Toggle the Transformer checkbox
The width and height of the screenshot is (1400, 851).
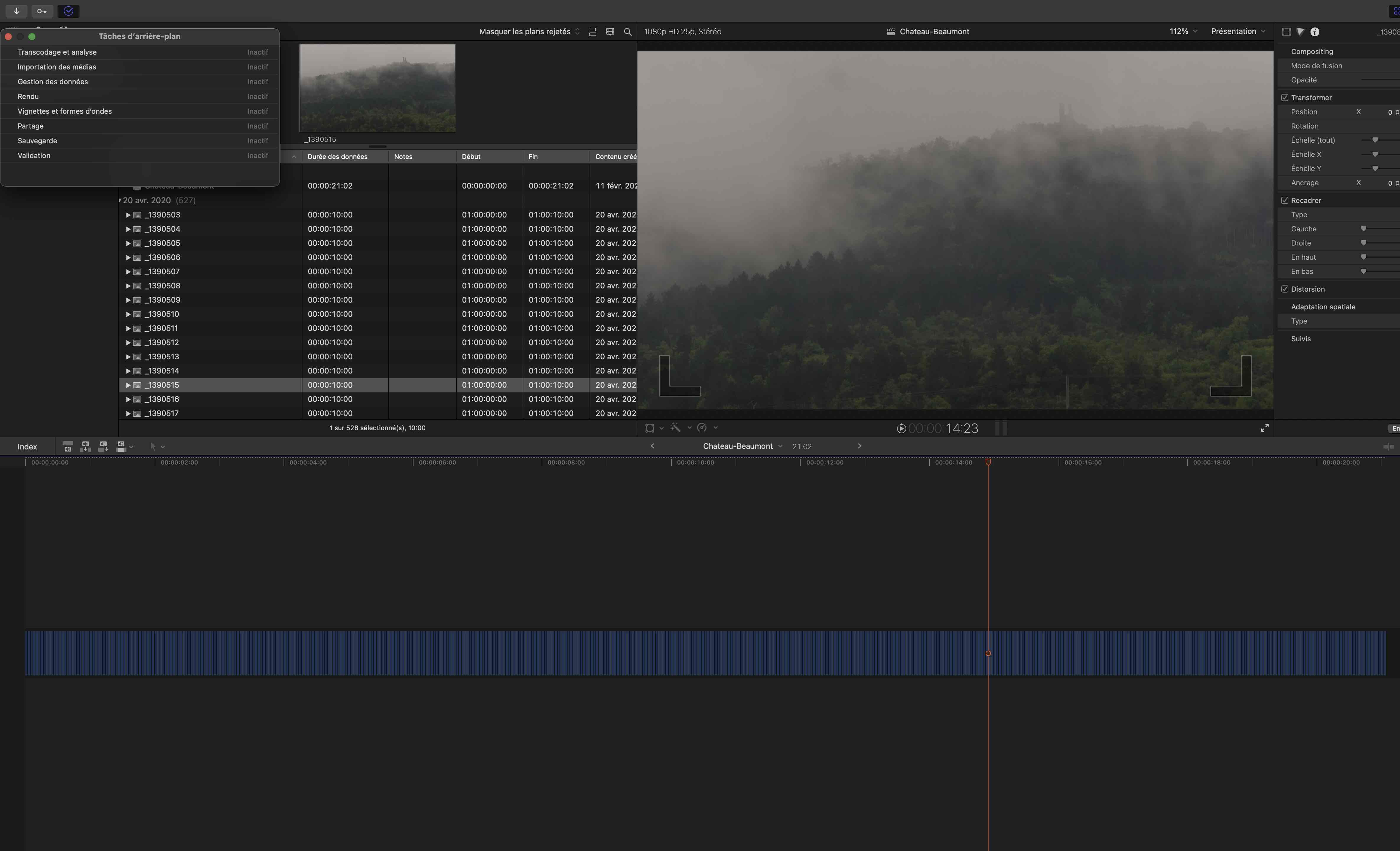click(1285, 98)
